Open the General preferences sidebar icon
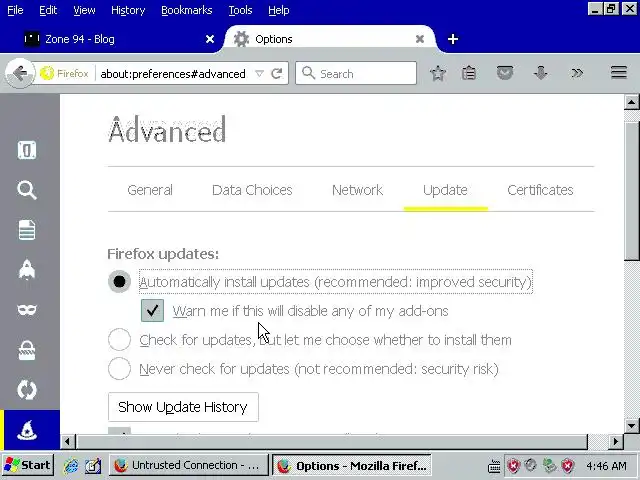This screenshot has height=480, width=640. [27, 150]
